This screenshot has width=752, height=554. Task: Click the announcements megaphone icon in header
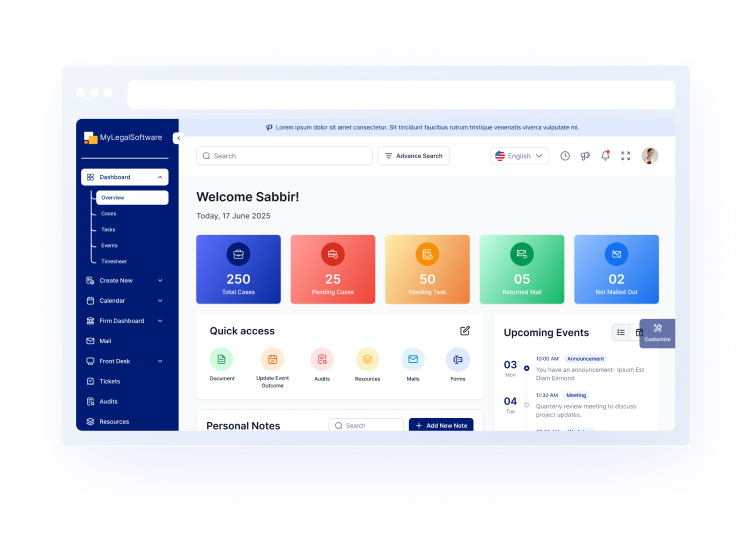(x=585, y=156)
